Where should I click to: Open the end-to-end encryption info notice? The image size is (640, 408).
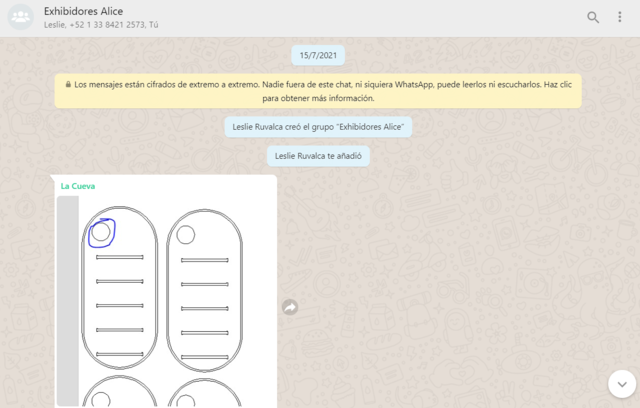318,91
